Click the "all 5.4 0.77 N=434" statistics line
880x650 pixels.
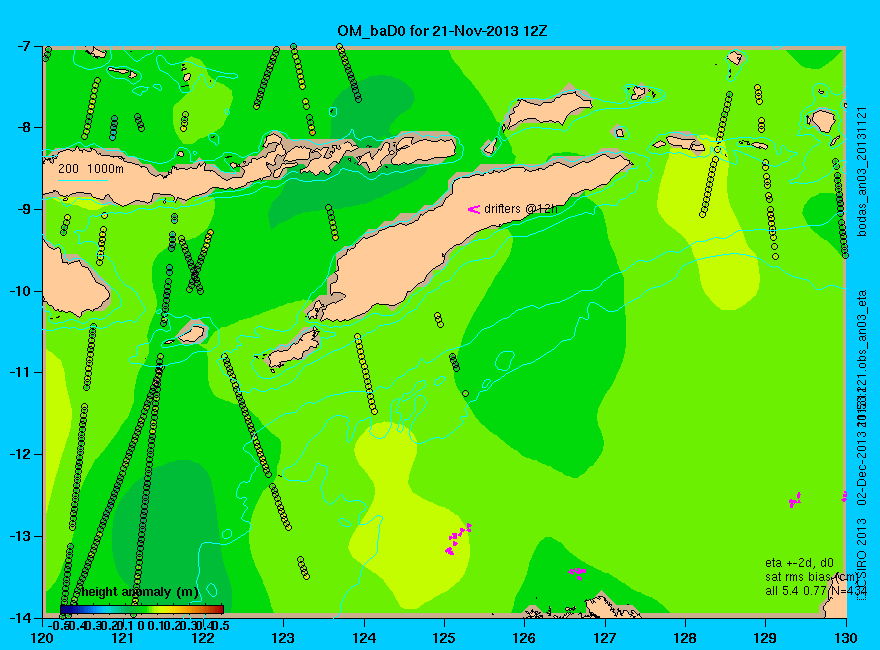[x=816, y=591]
